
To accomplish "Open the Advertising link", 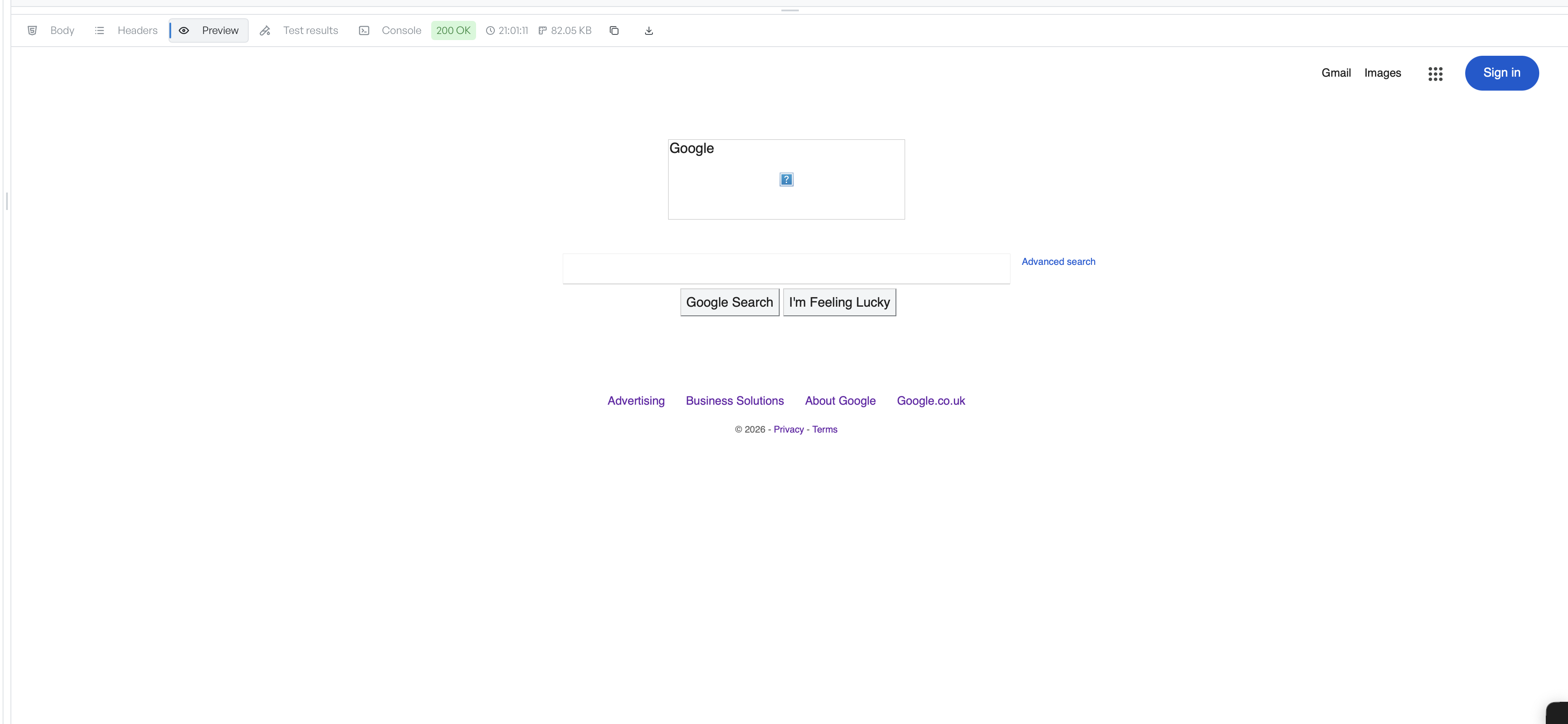I will tap(636, 401).
